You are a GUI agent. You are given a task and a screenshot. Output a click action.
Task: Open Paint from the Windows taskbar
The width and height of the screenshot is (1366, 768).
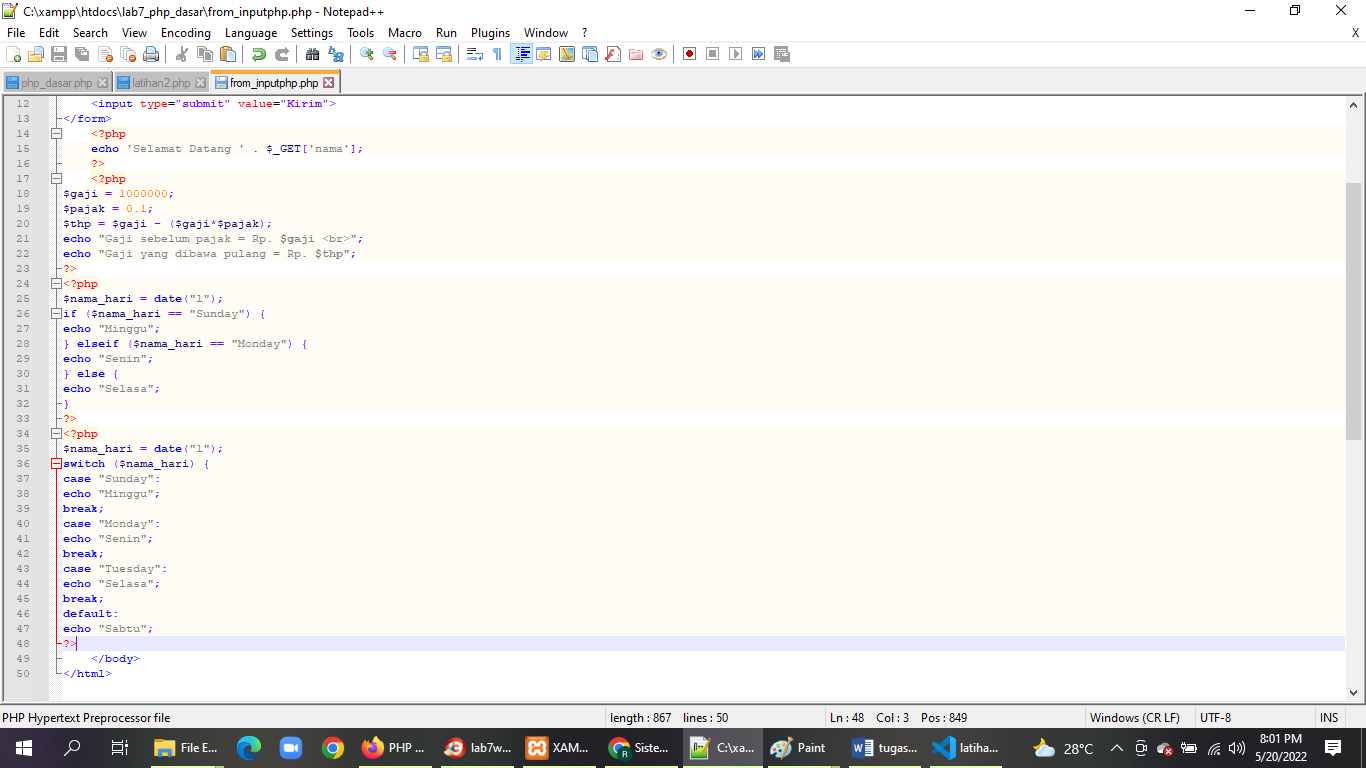coord(800,748)
